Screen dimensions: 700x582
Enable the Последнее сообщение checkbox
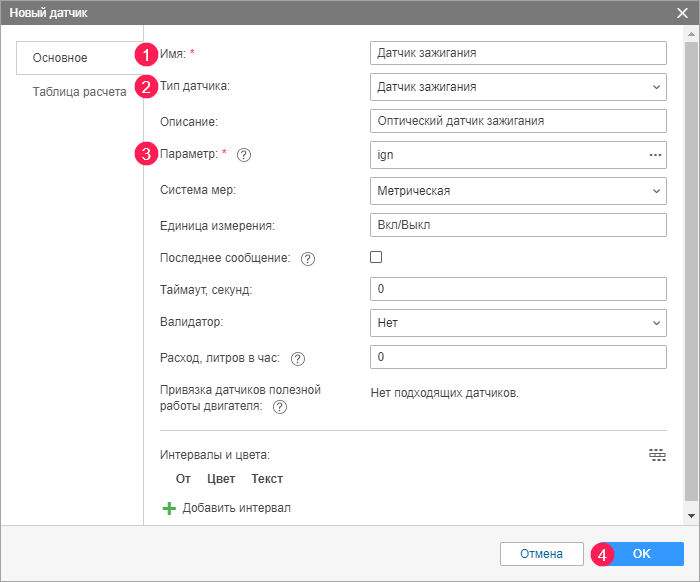377,257
